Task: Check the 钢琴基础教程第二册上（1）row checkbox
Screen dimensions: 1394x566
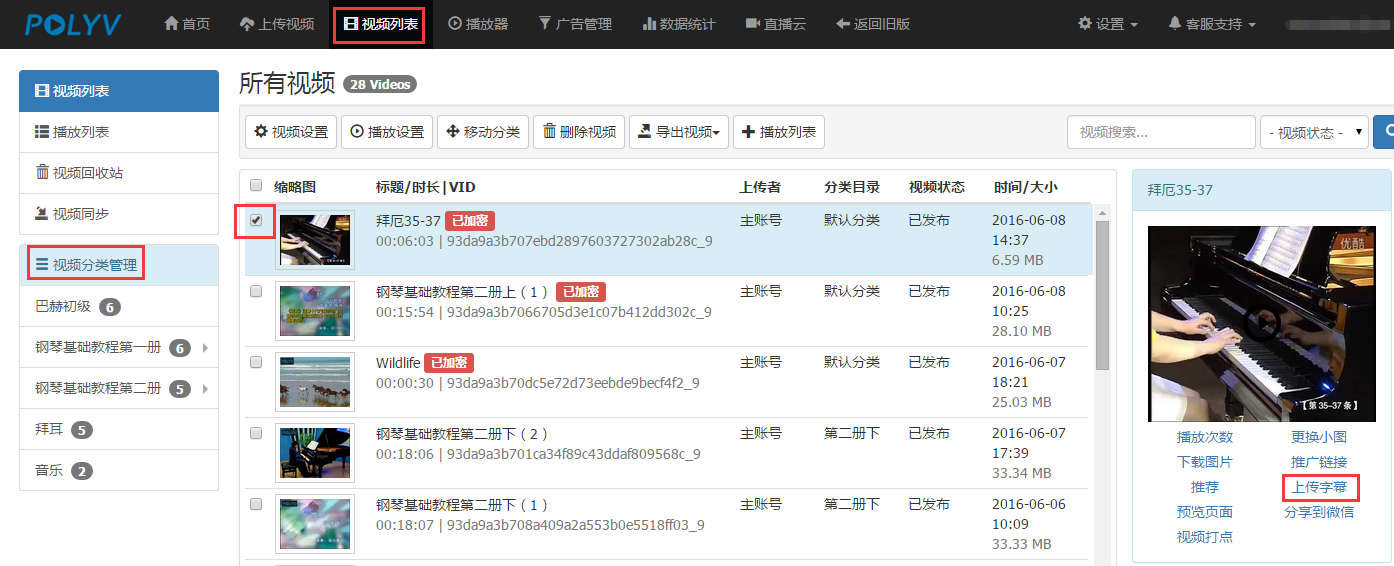Action: coord(256,291)
